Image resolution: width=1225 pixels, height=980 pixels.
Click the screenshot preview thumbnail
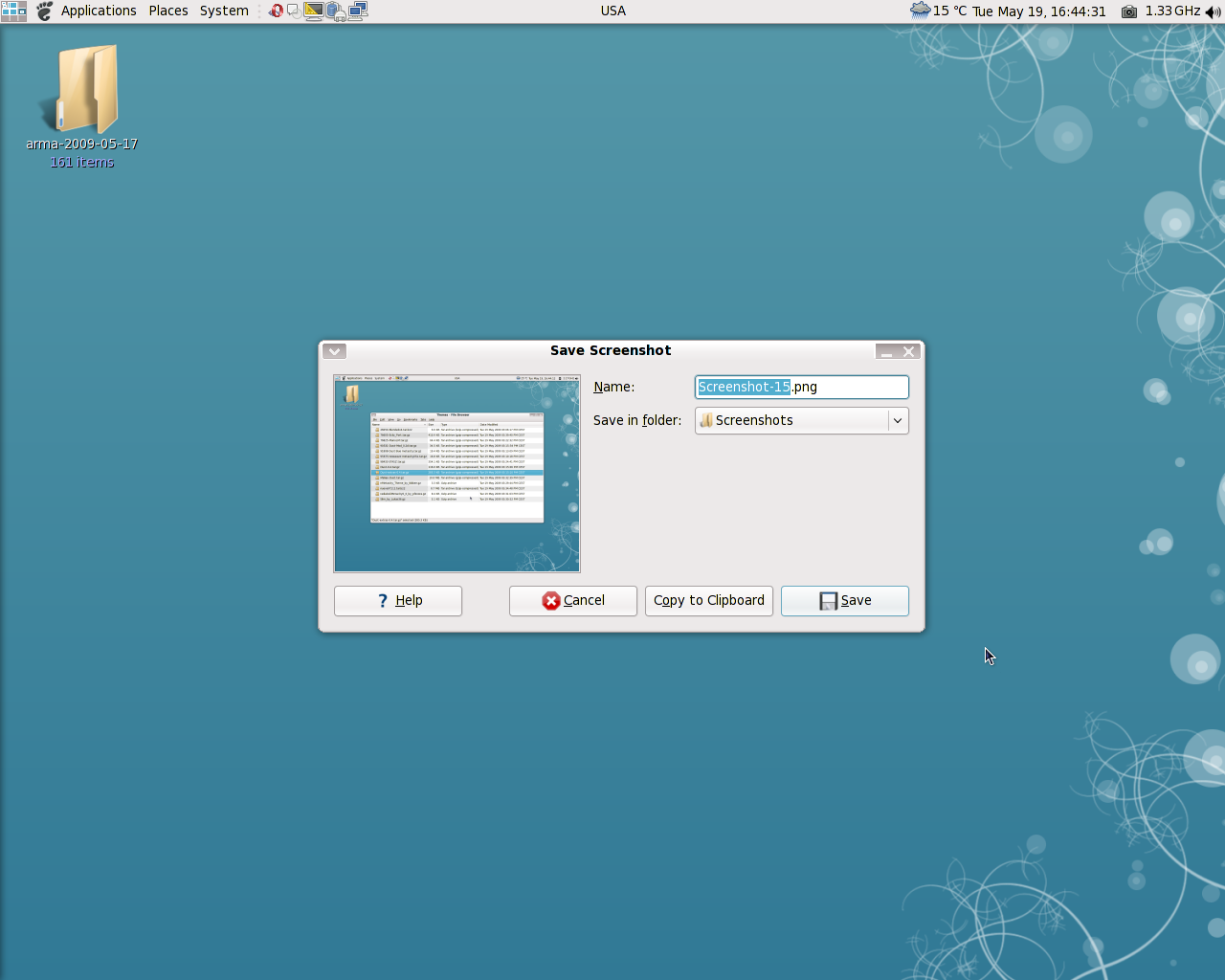pyautogui.click(x=457, y=474)
